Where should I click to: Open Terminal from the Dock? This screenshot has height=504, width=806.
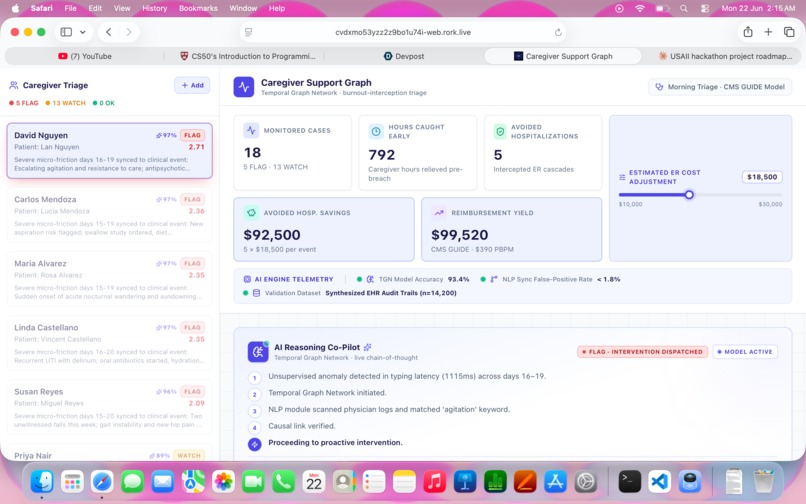[x=630, y=482]
